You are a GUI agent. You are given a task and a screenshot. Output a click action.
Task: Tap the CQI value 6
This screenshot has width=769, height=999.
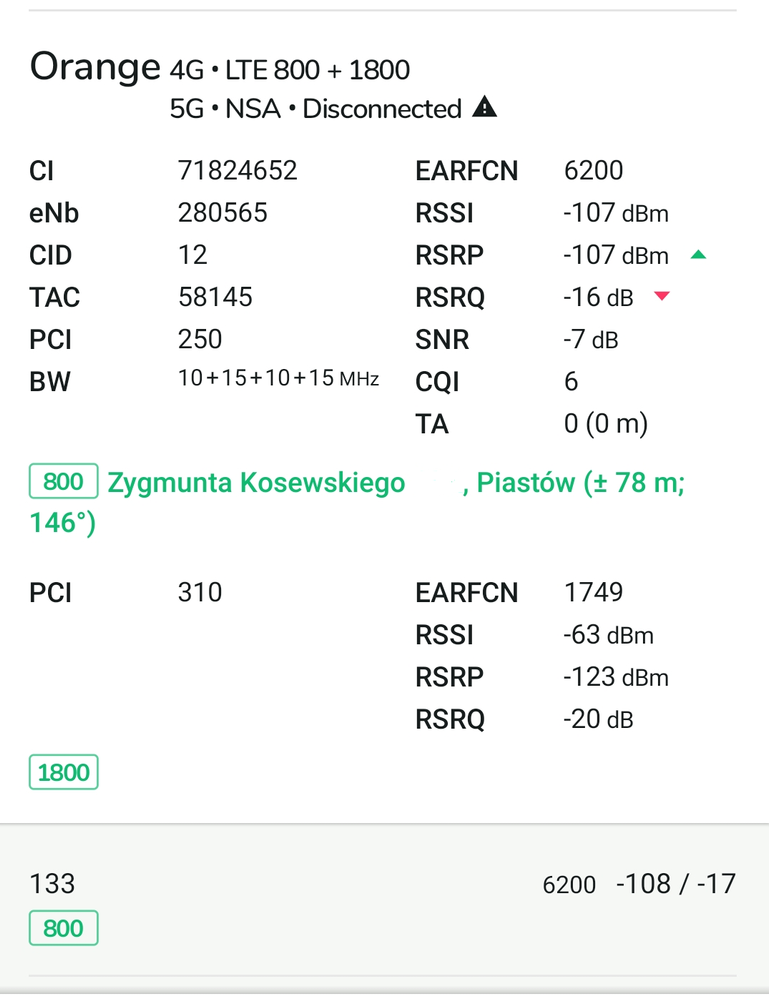tap(571, 382)
